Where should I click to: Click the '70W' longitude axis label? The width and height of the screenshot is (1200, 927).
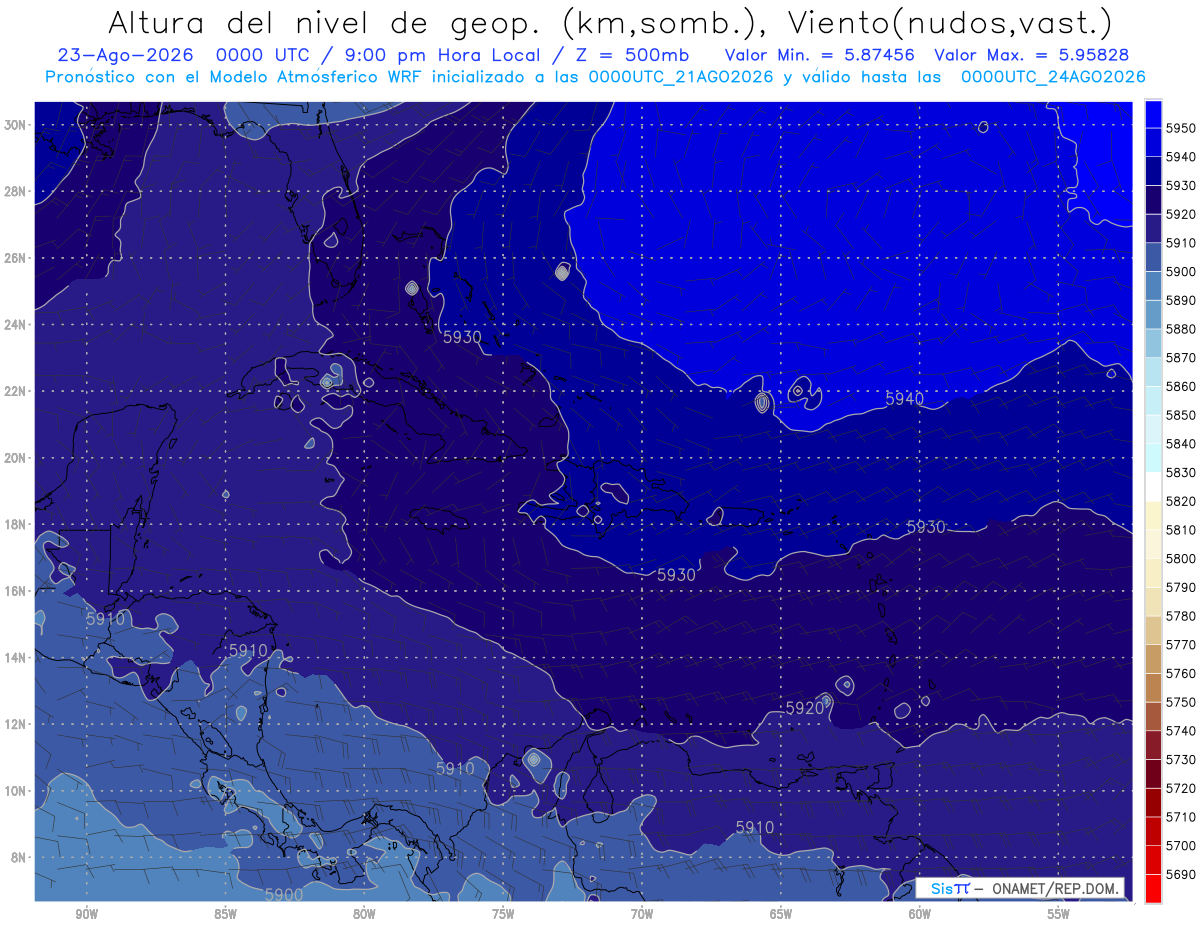(642, 914)
